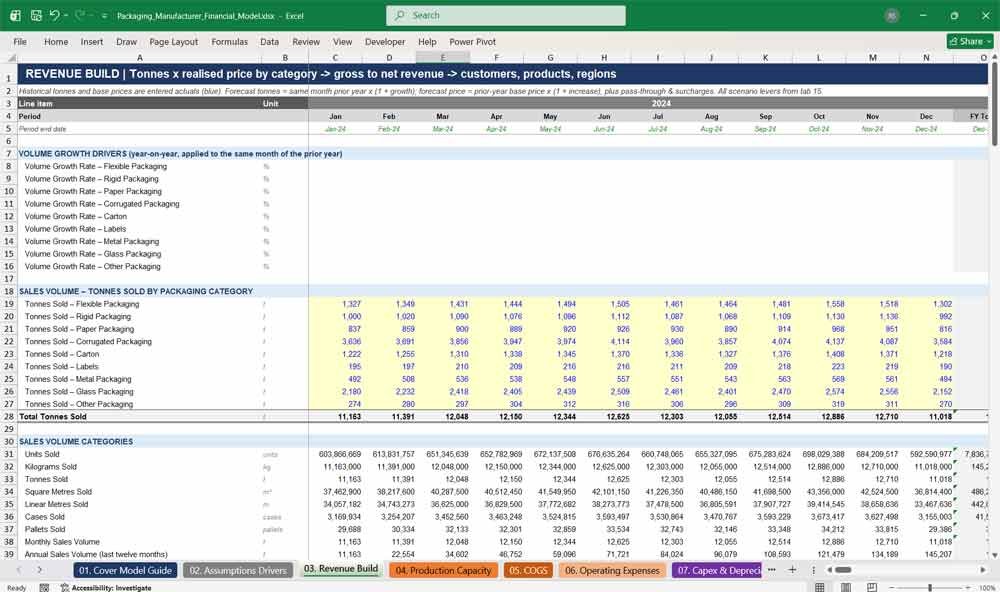
Task: Switch to 04. Production Capacity sheet
Action: click(x=443, y=570)
